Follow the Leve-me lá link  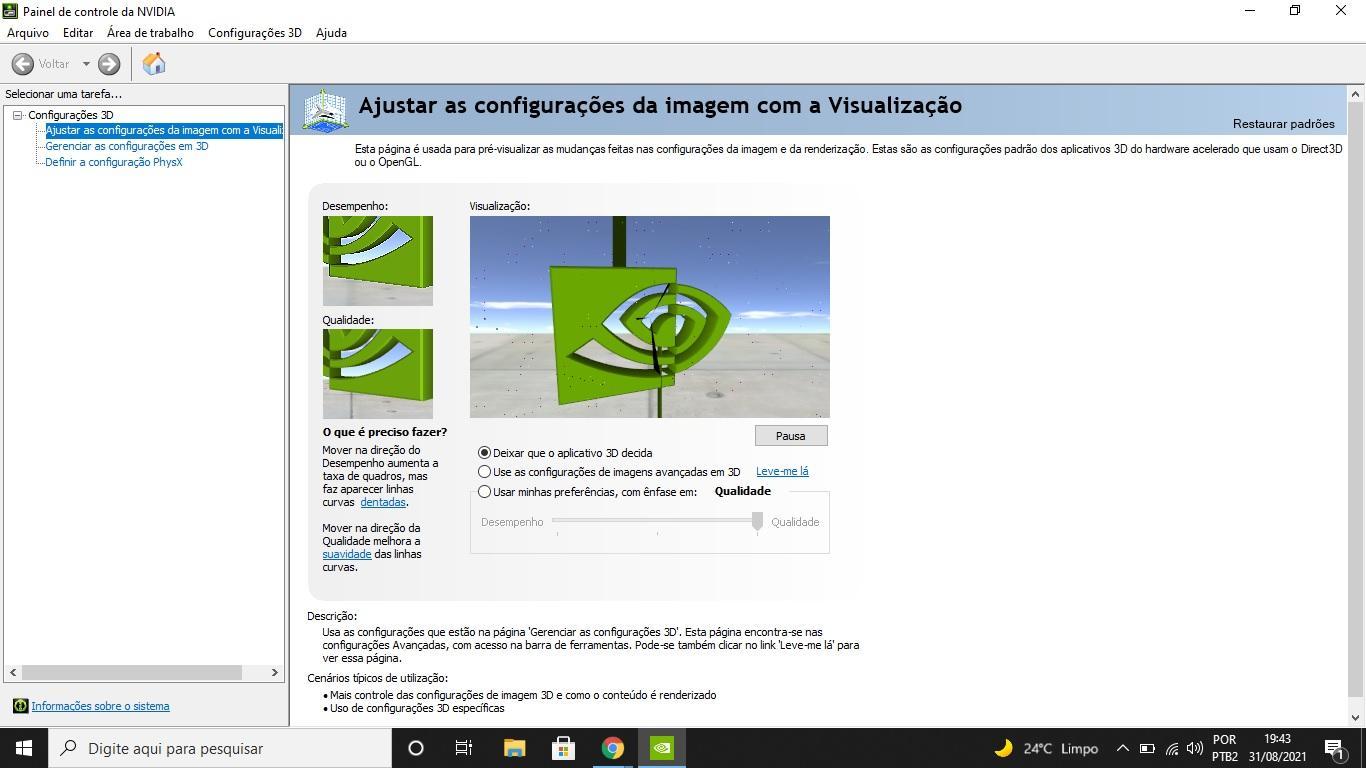pos(782,471)
